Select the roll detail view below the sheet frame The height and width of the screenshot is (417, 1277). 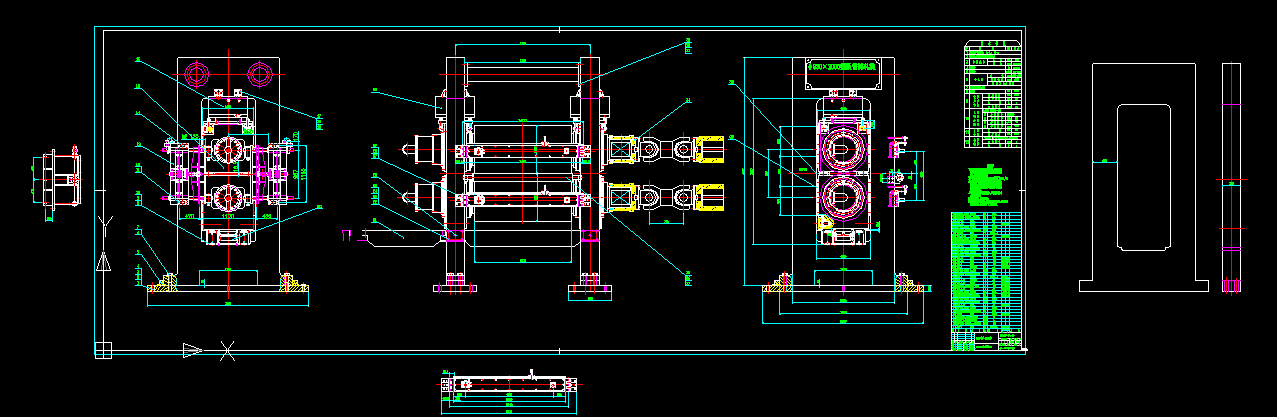(511, 389)
